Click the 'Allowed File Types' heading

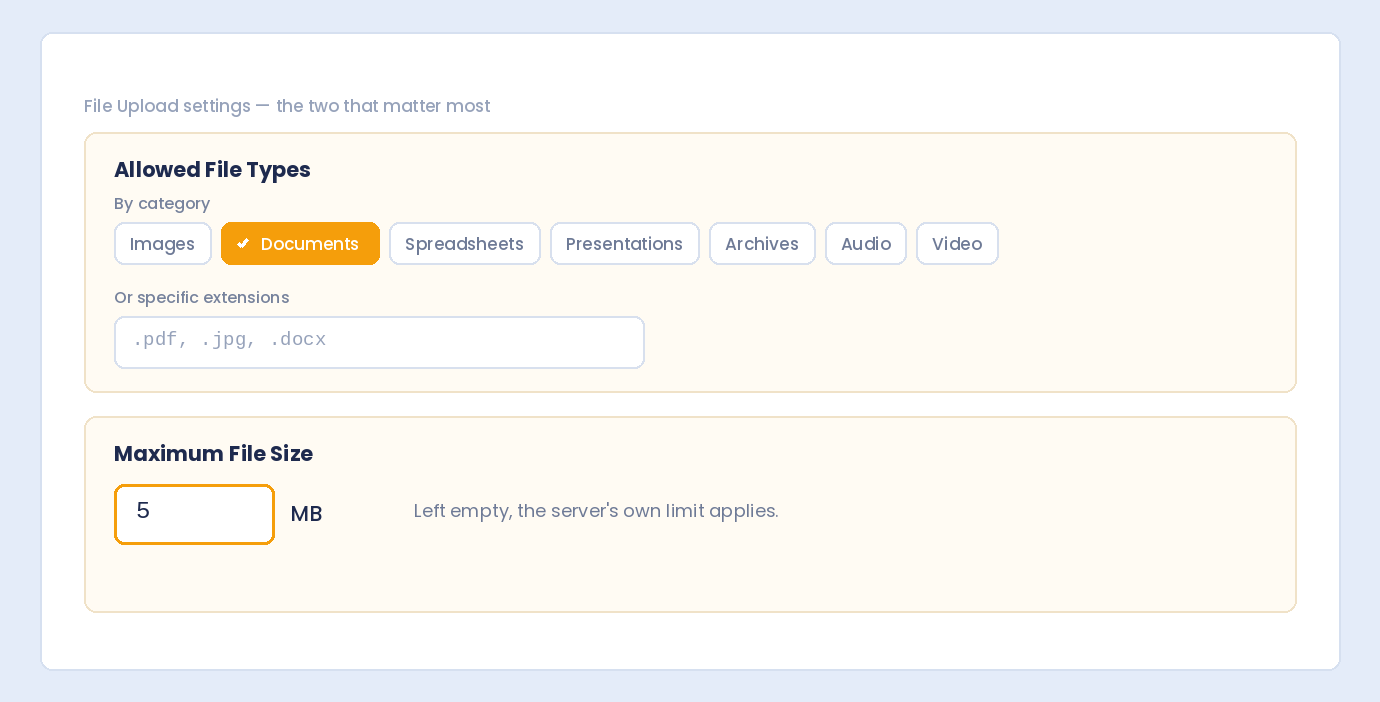pos(212,170)
